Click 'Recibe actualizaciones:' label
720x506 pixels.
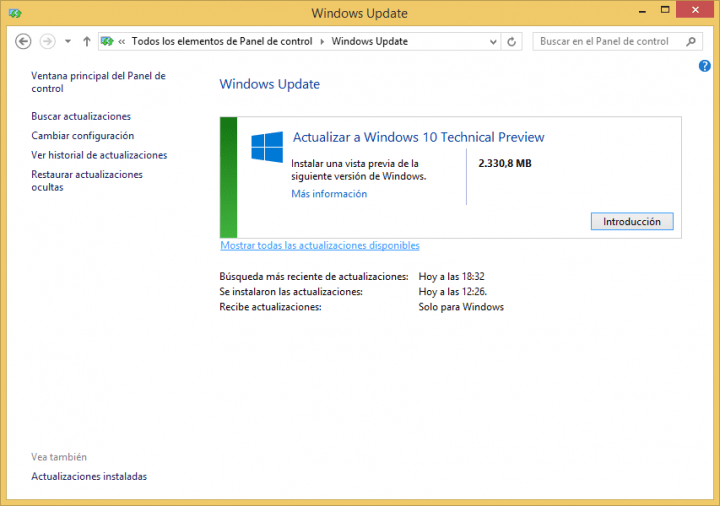pyautogui.click(x=270, y=307)
